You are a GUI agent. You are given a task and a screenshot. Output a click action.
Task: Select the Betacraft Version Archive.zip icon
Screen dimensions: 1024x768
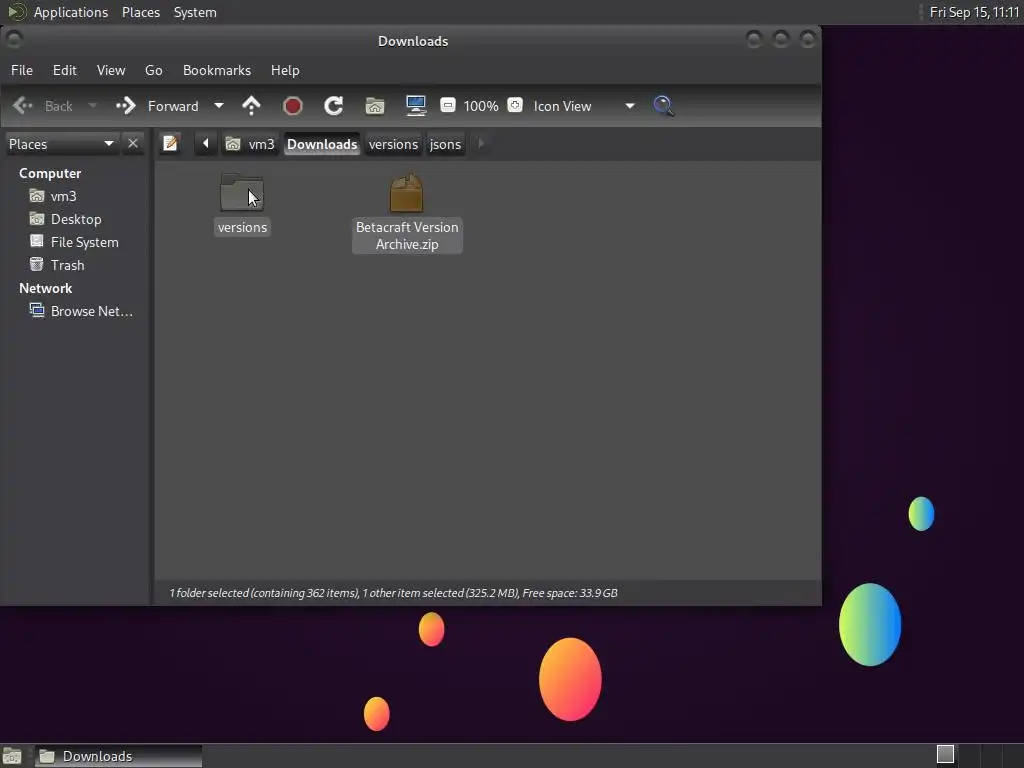[x=406, y=193]
